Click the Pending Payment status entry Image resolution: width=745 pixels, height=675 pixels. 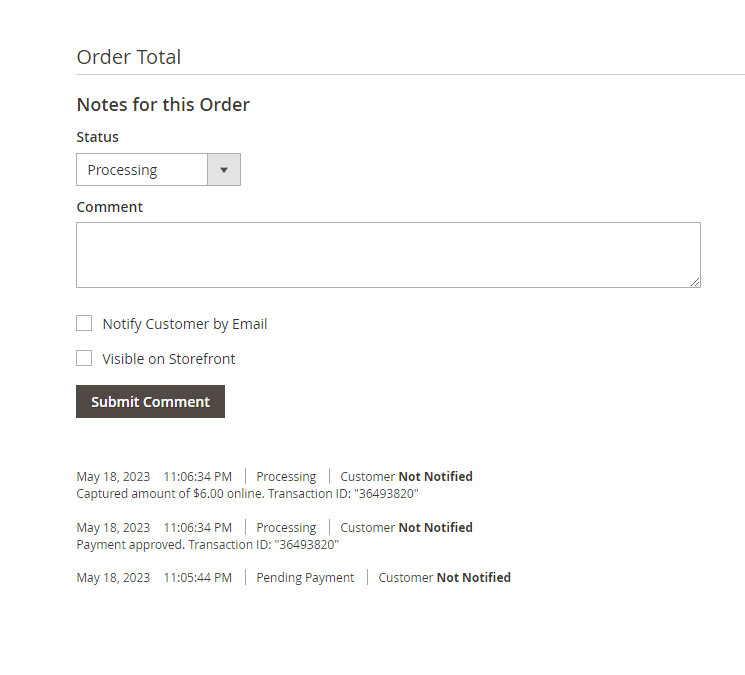pos(305,578)
